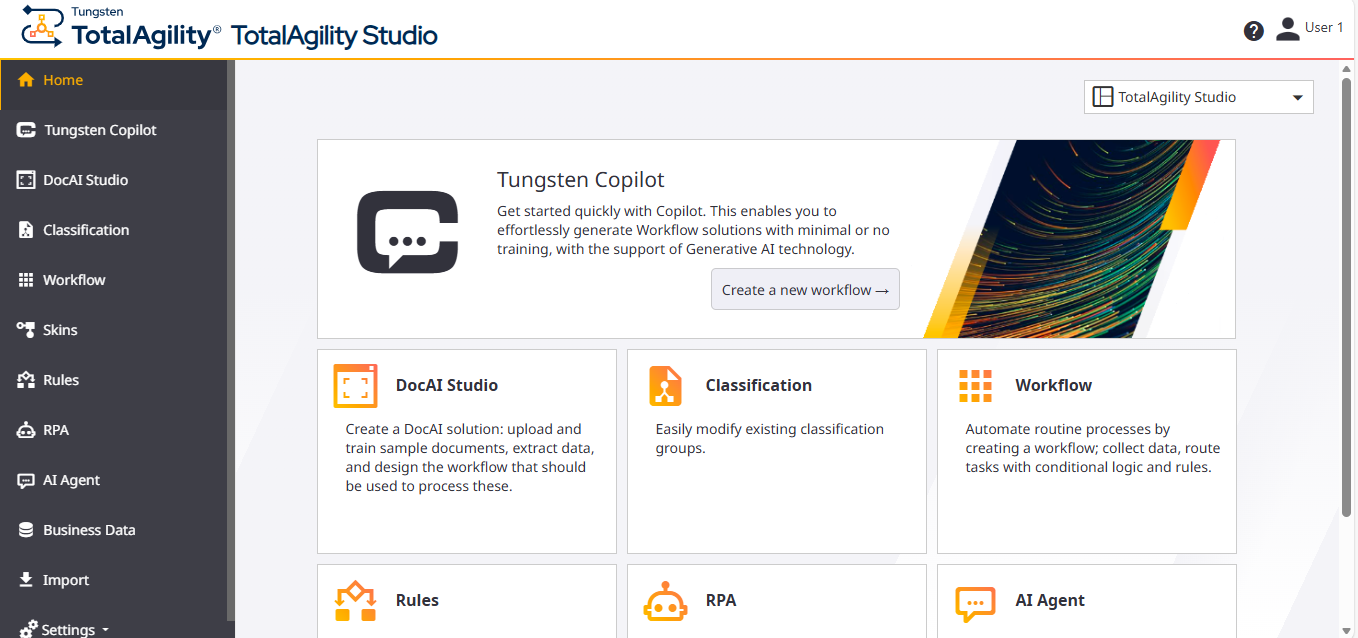This screenshot has height=638, width=1358.
Task: Click the Home house icon in sidebar
Action: tap(26, 80)
